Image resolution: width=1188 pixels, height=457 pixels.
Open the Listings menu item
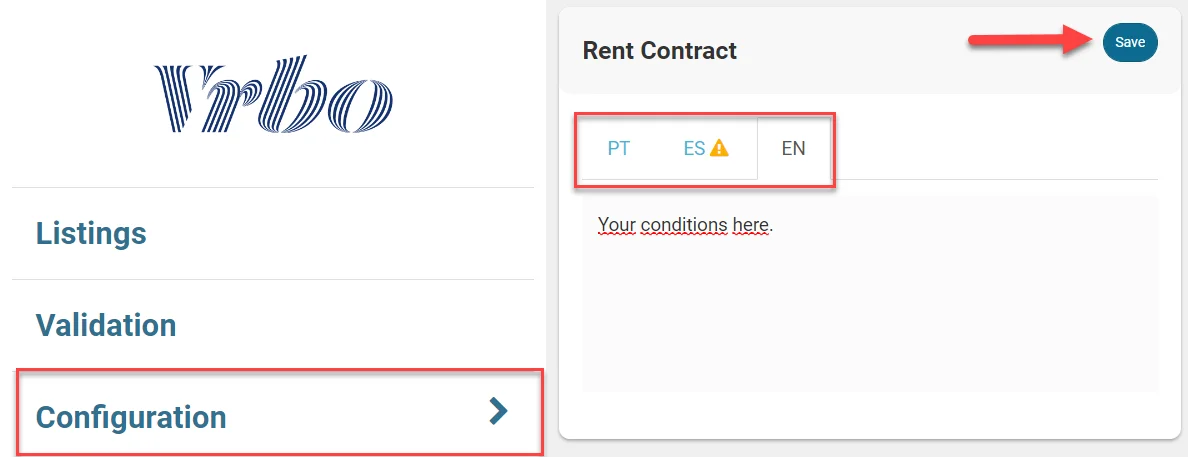click(x=91, y=233)
